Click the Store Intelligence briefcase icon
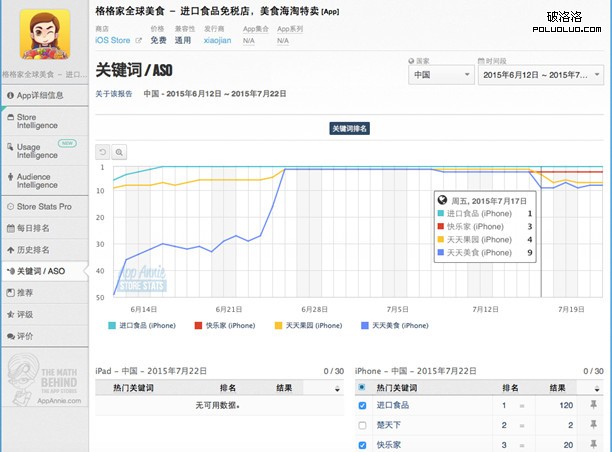612x452 pixels. coord(11,117)
